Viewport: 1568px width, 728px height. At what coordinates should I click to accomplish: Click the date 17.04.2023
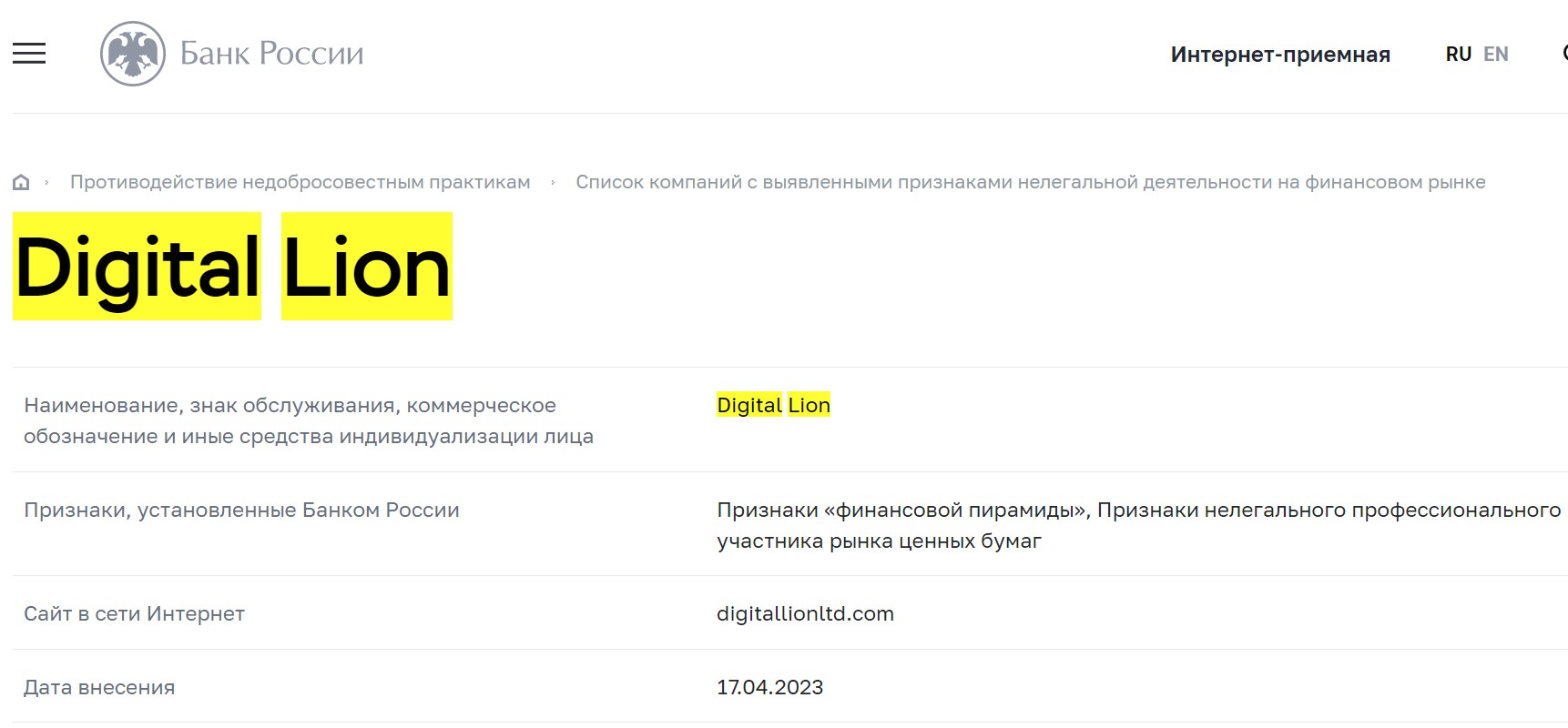[x=770, y=687]
